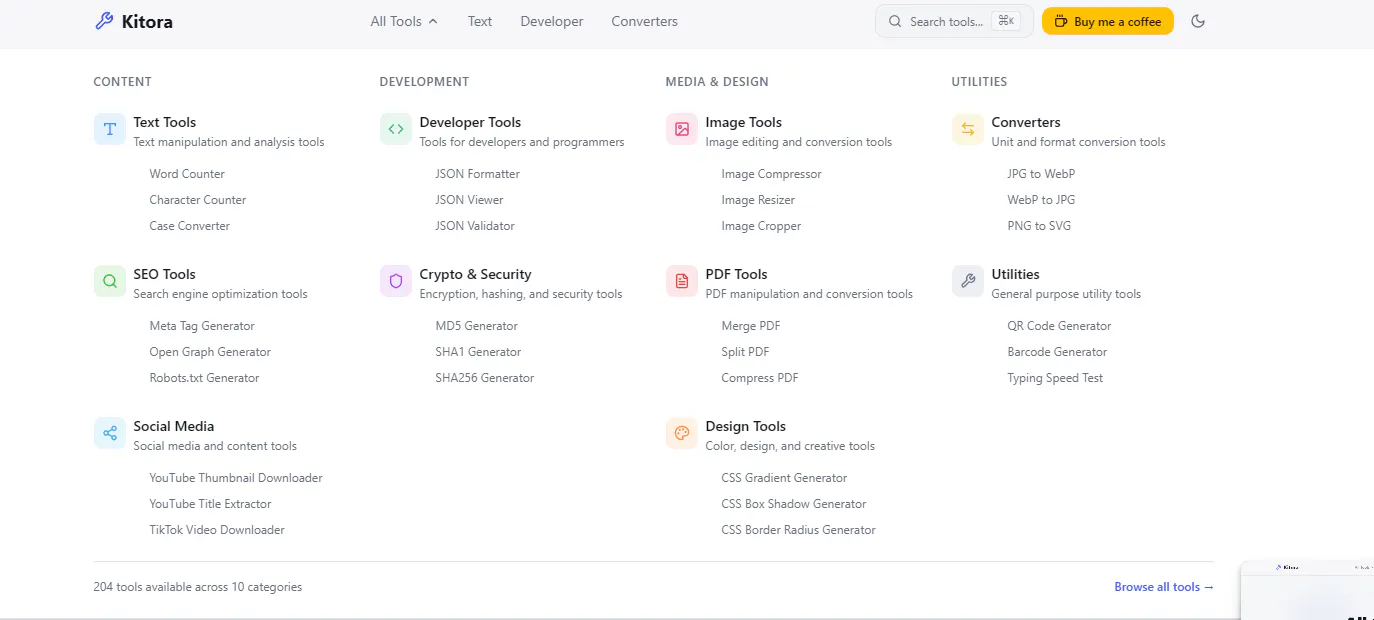Open the Case Converter tool
1374x620 pixels.
click(x=190, y=226)
